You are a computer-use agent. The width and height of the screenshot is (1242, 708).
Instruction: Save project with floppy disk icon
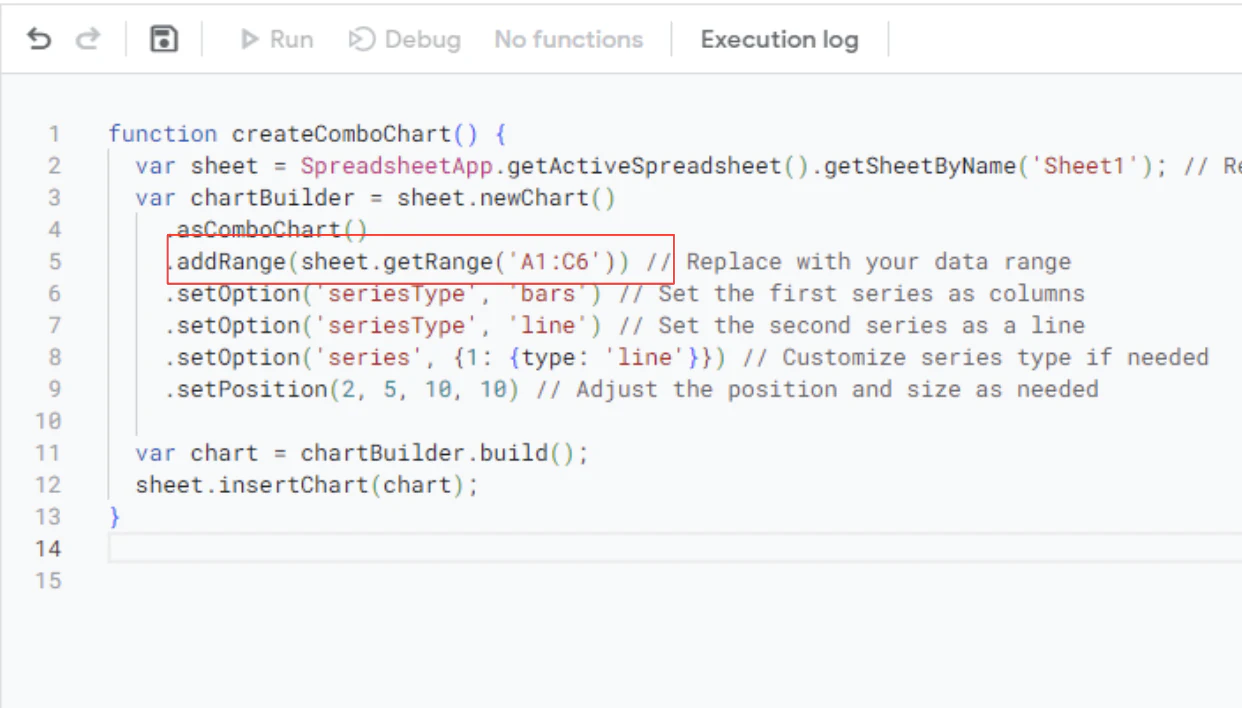point(163,40)
